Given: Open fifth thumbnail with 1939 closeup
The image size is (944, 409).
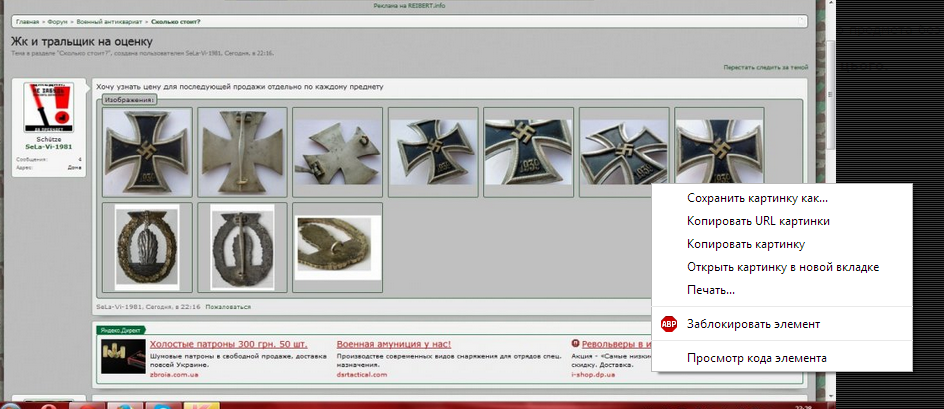Looking at the screenshot, I should (529, 152).
